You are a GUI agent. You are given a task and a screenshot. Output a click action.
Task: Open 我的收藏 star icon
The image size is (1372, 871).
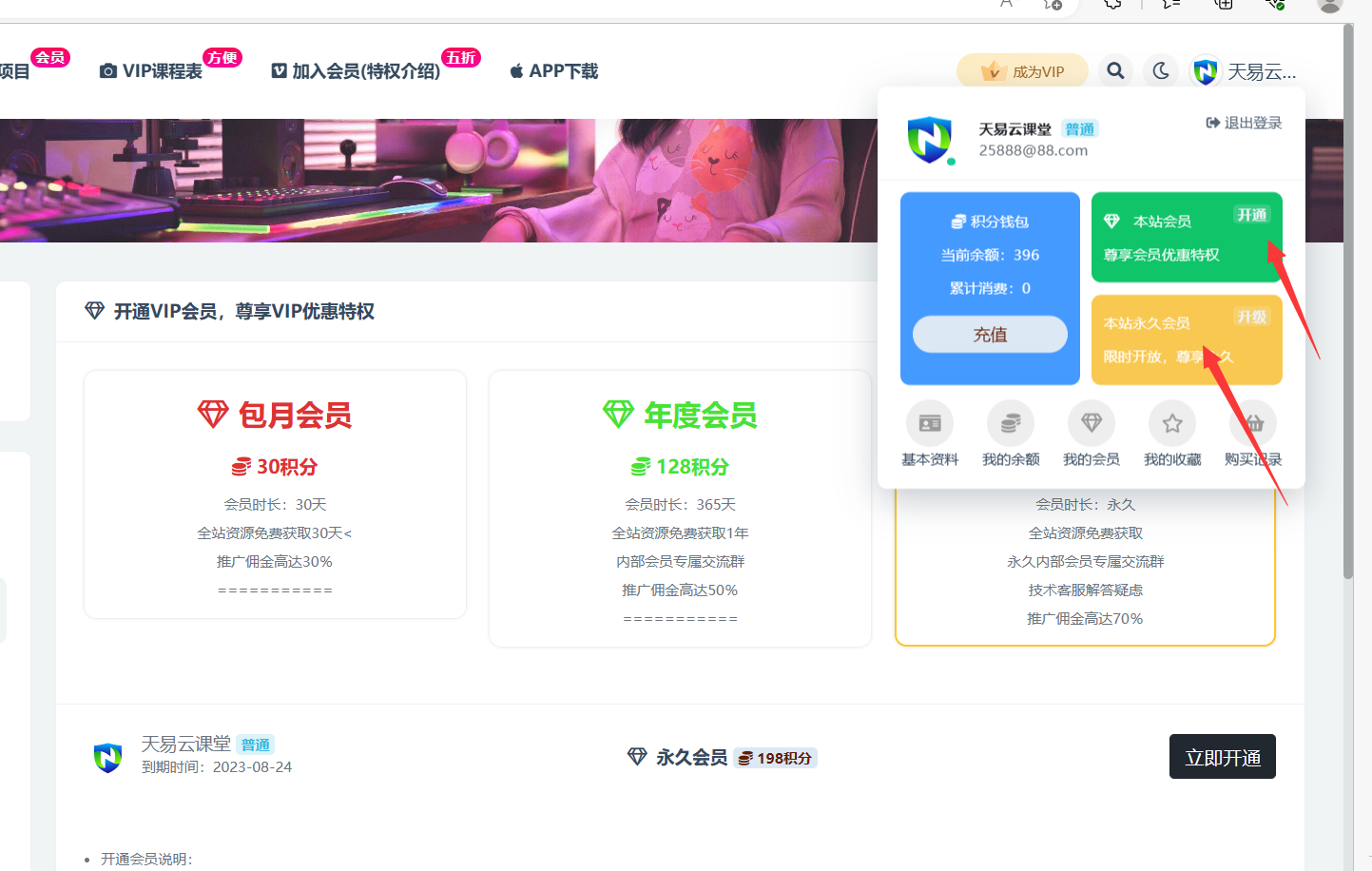pyautogui.click(x=1172, y=424)
